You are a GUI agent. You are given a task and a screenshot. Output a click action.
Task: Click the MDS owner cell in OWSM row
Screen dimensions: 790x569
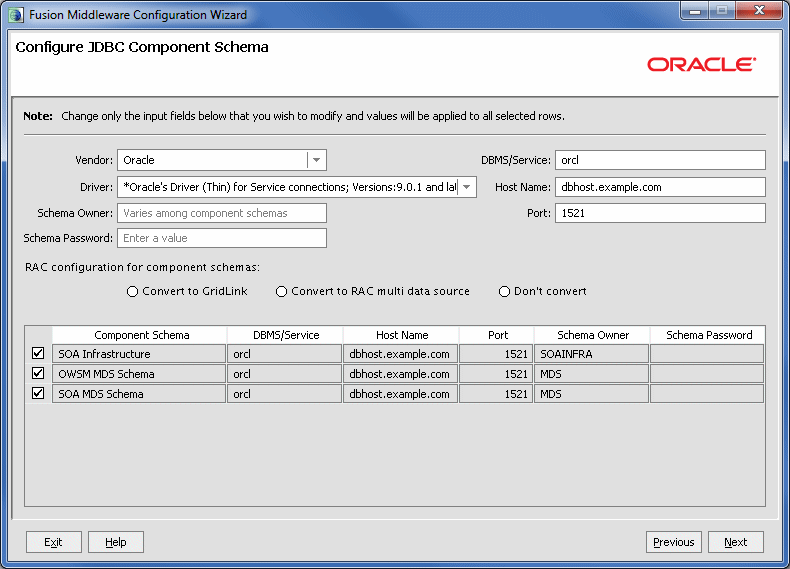coord(591,373)
